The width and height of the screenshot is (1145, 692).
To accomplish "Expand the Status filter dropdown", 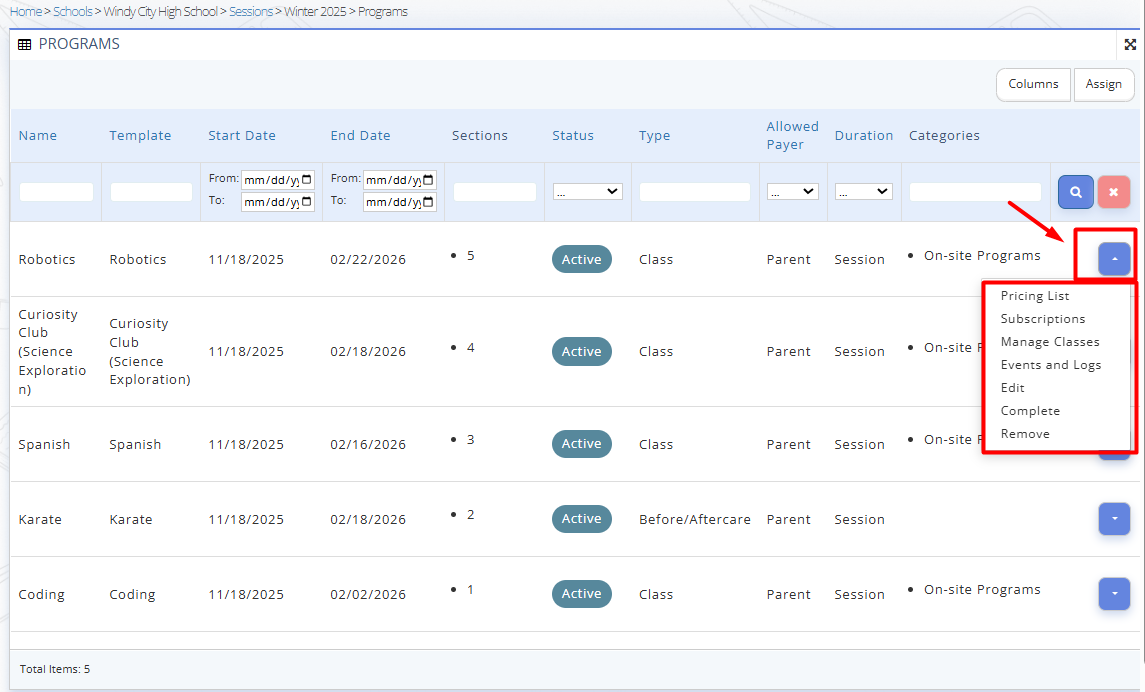I will click(587, 192).
